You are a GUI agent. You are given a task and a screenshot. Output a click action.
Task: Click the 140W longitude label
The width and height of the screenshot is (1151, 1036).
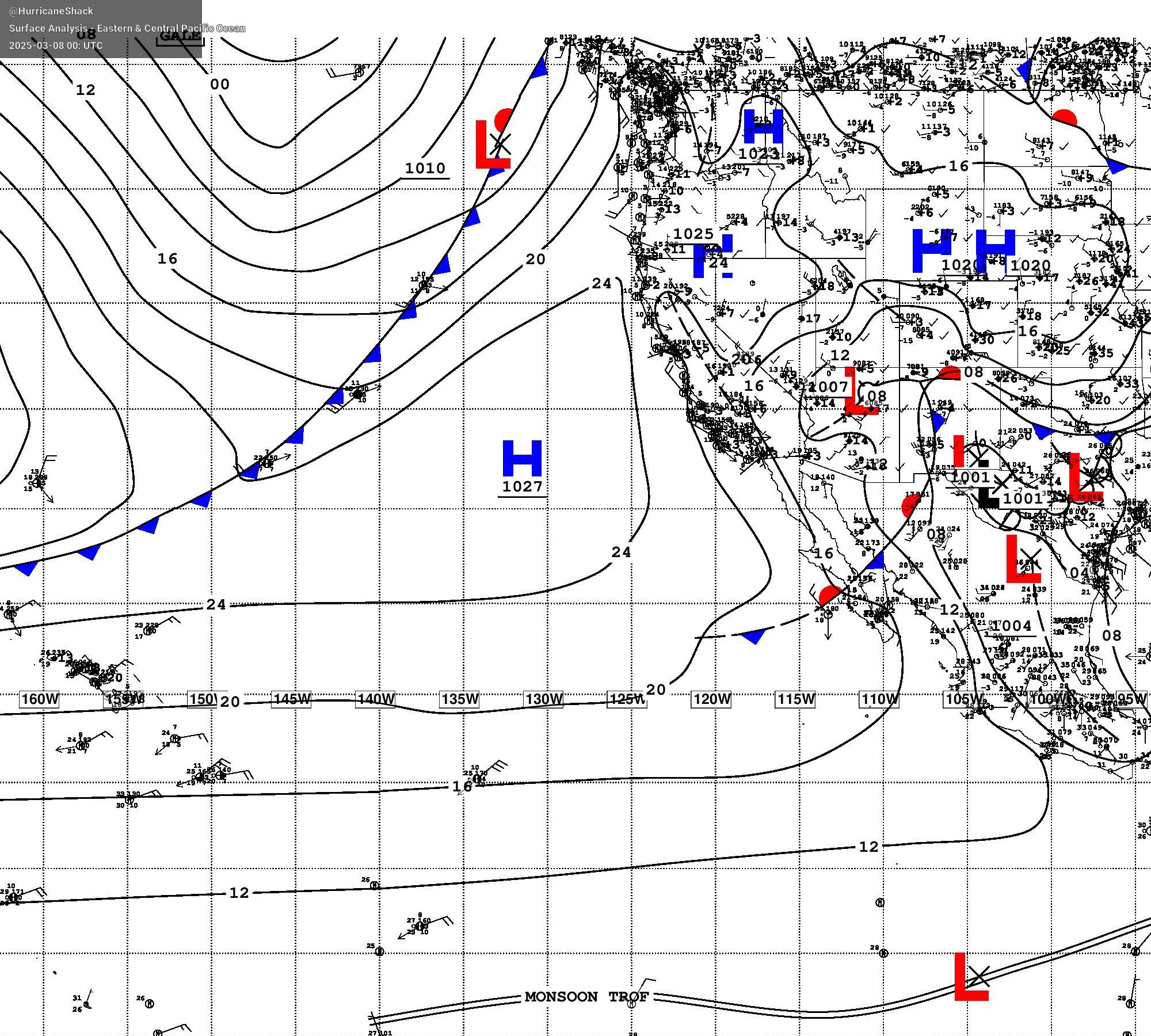[x=376, y=699]
